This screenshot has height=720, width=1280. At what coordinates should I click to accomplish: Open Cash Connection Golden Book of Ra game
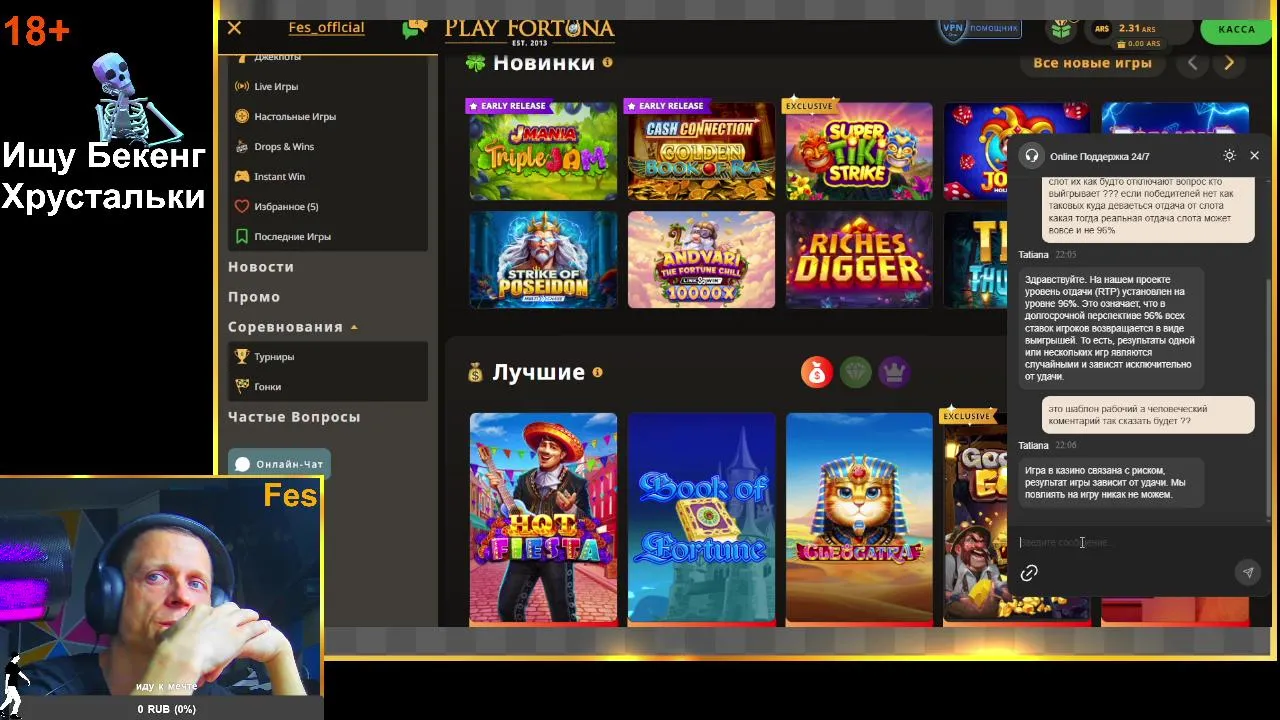pos(701,151)
